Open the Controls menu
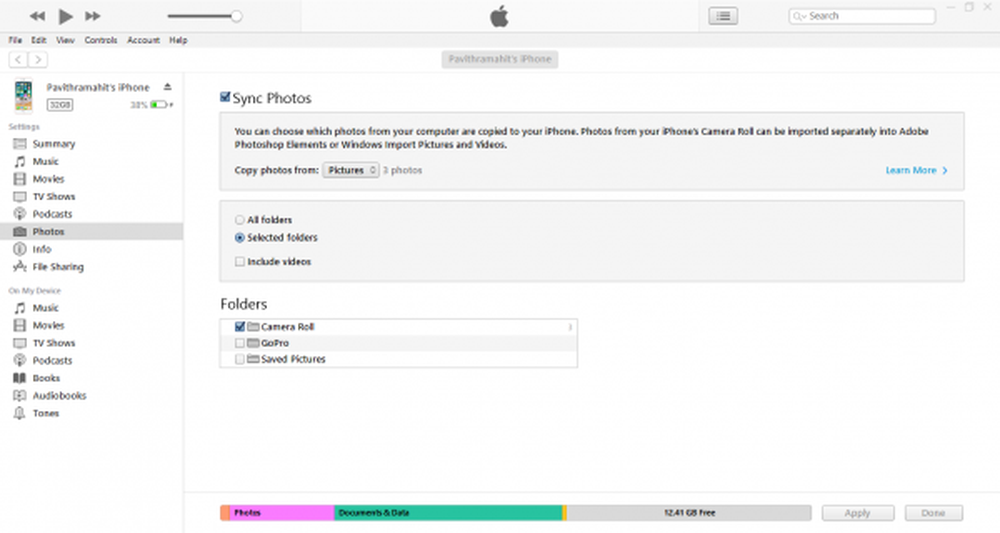 click(101, 40)
